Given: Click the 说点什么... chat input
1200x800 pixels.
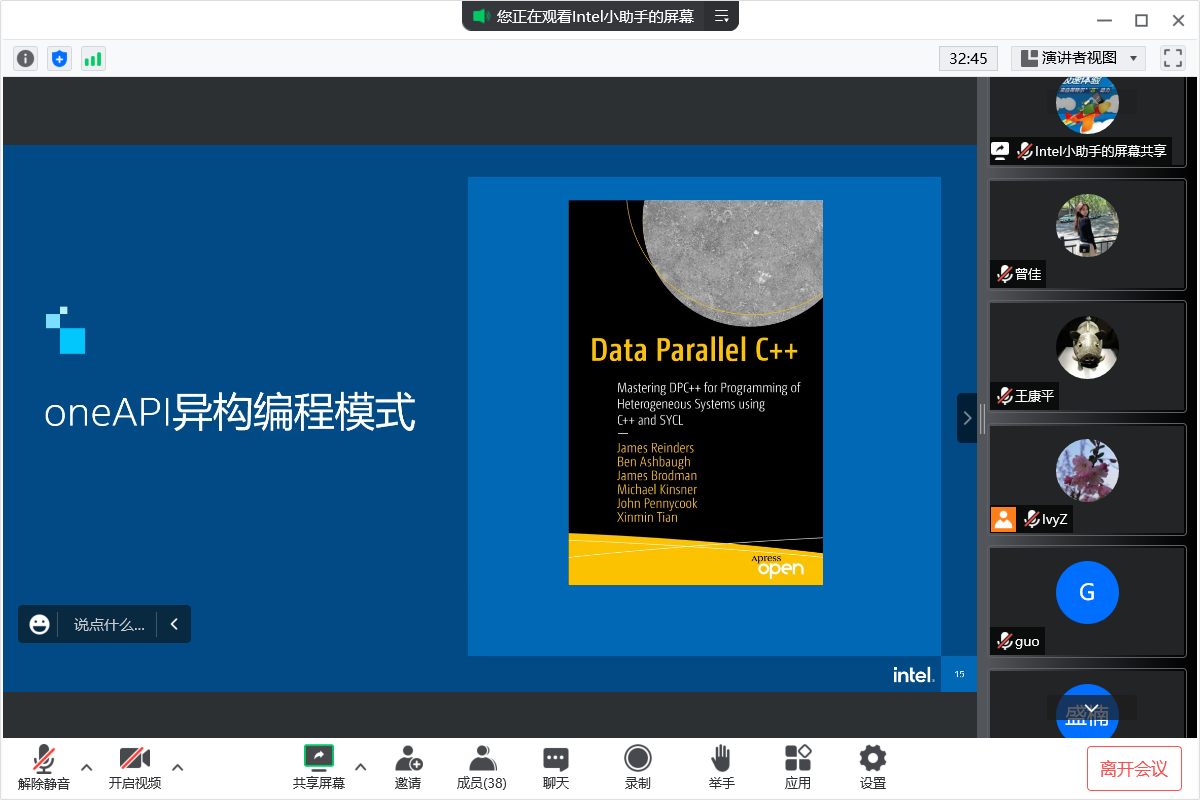Looking at the screenshot, I should tap(109, 624).
